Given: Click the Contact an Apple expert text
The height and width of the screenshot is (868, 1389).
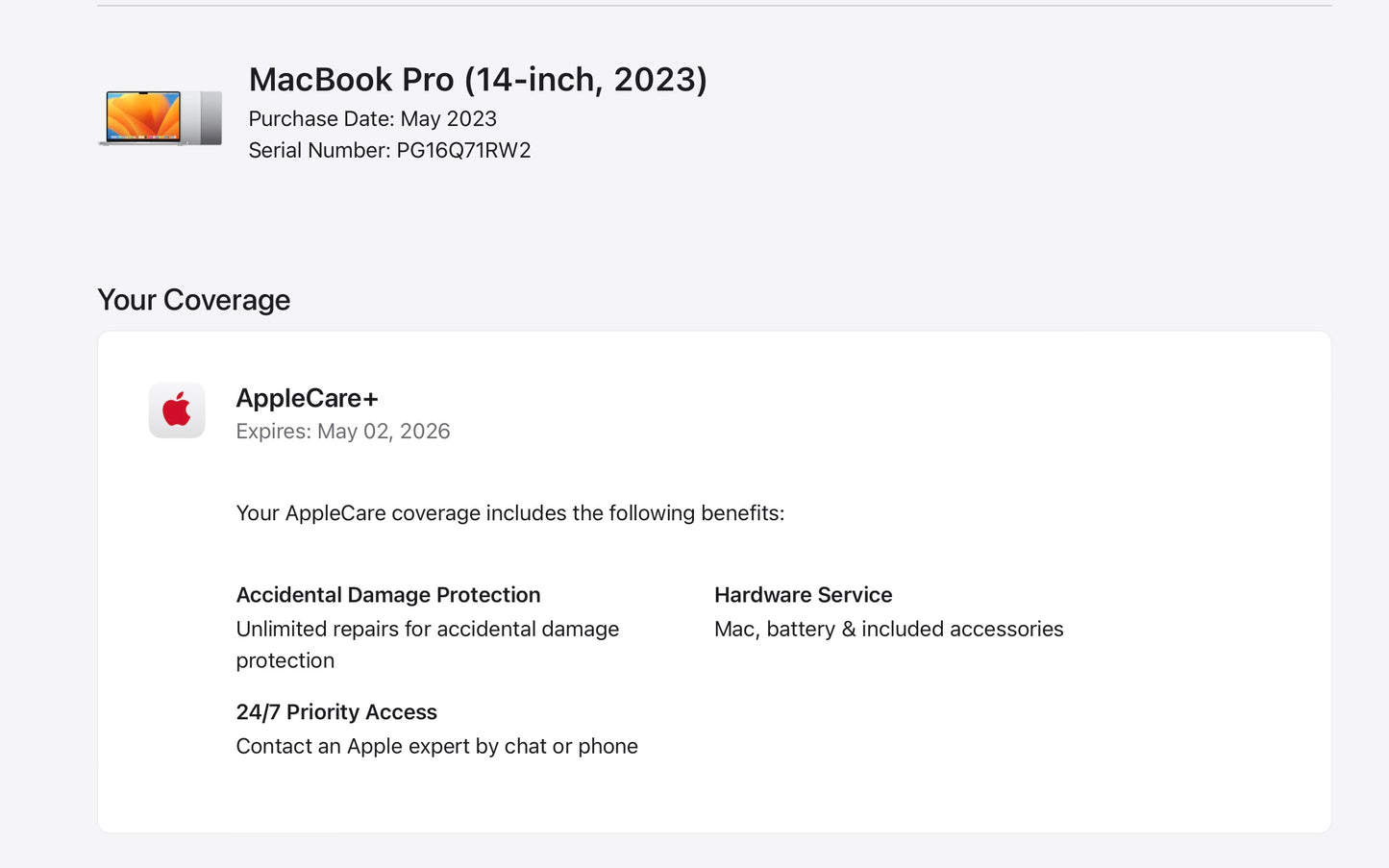Looking at the screenshot, I should pos(436,745).
